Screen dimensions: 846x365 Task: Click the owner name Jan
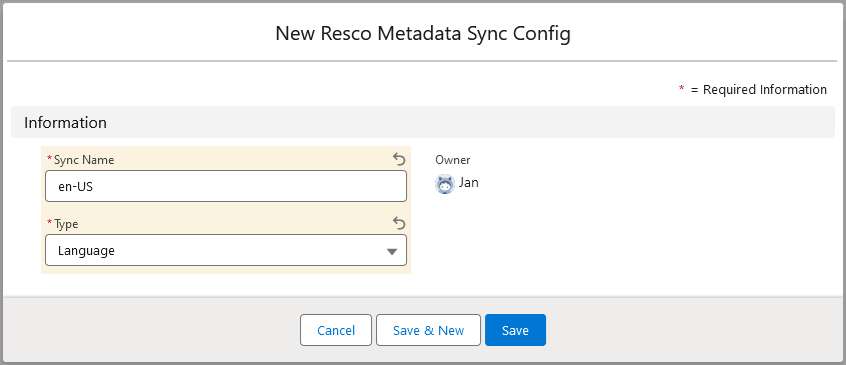click(468, 183)
